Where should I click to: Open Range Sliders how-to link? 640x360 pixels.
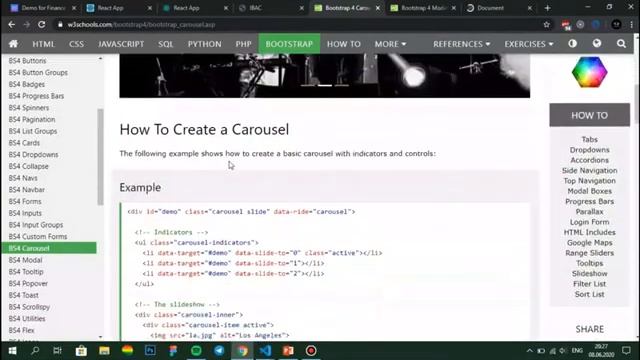point(589,253)
